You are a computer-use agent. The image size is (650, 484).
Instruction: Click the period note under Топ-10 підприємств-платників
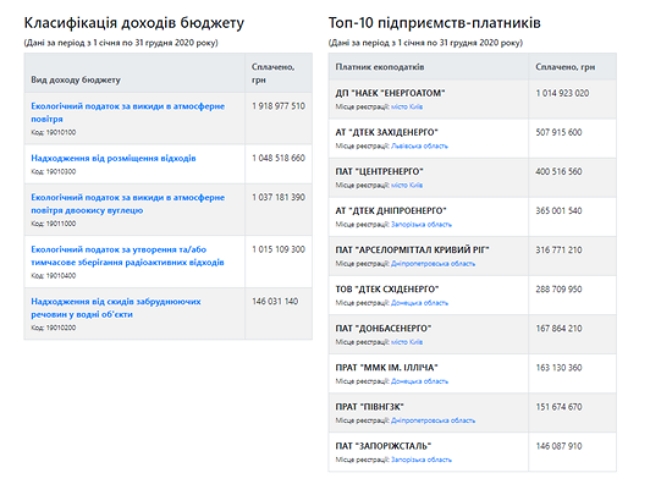[426, 43]
